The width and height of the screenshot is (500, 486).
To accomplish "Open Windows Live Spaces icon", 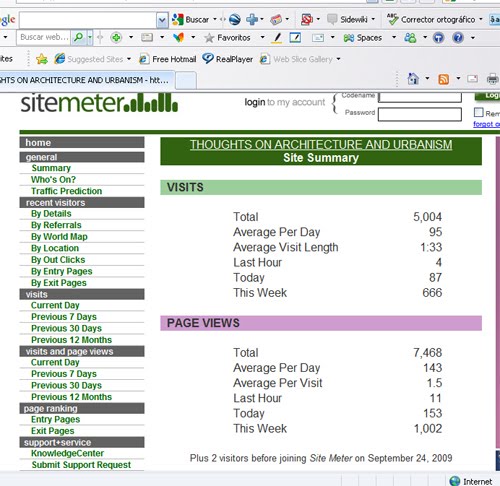I will pos(349,38).
